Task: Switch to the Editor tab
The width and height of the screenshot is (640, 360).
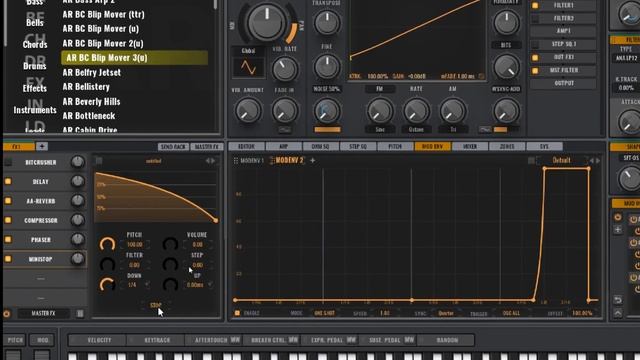Action: coord(246,146)
